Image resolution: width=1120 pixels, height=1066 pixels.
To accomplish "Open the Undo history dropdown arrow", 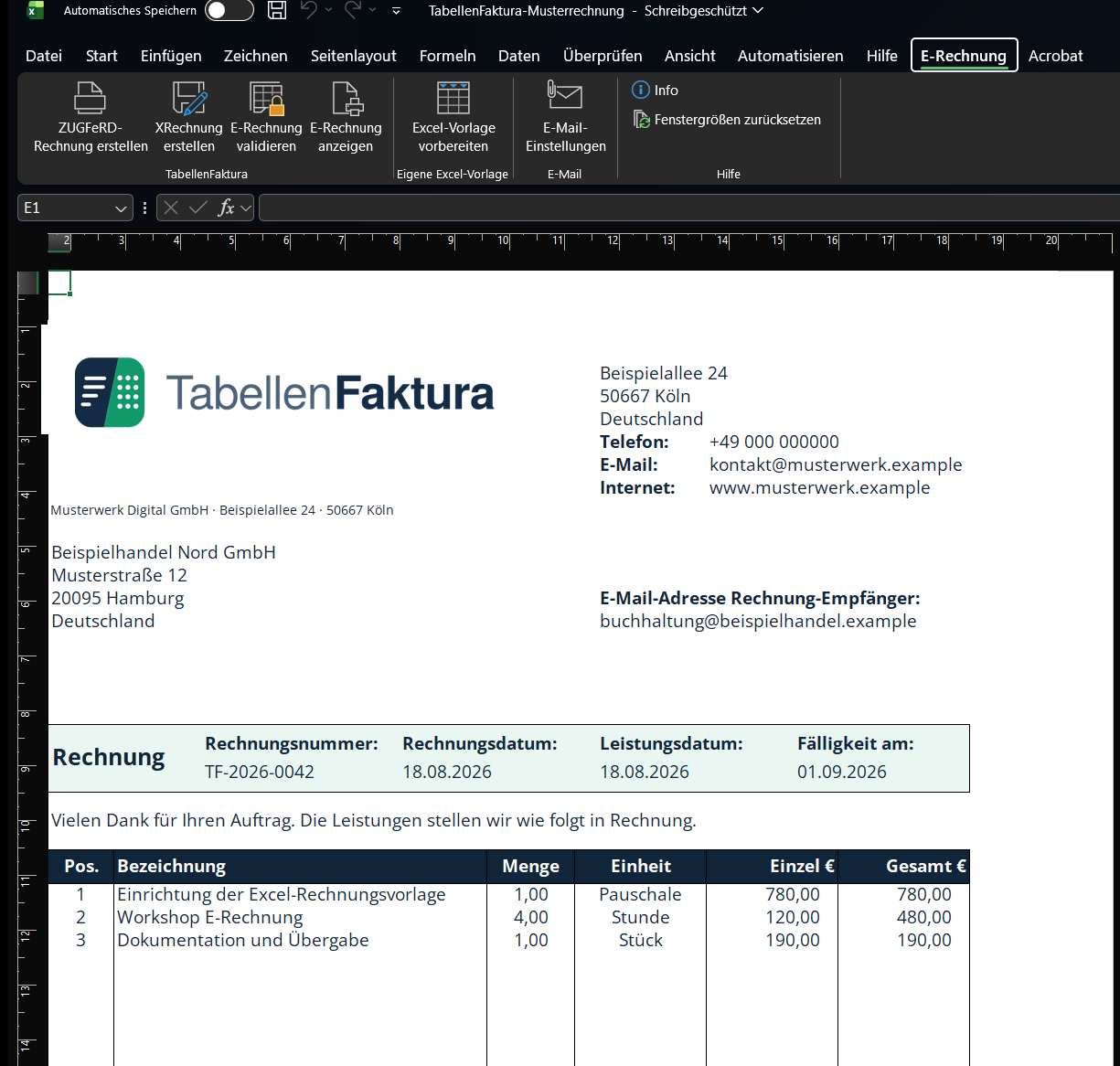I will click(328, 10).
